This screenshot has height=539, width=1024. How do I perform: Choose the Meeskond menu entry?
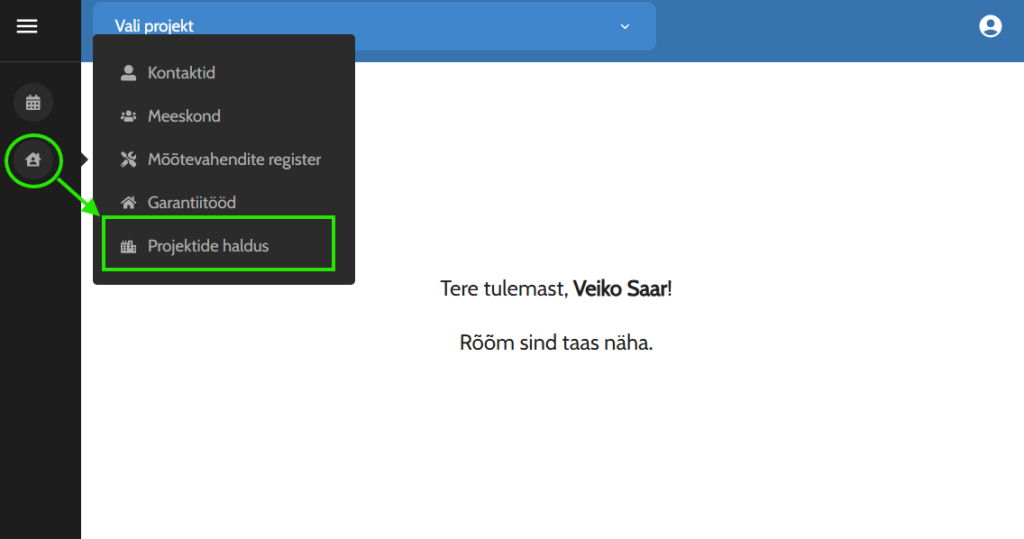(x=184, y=116)
